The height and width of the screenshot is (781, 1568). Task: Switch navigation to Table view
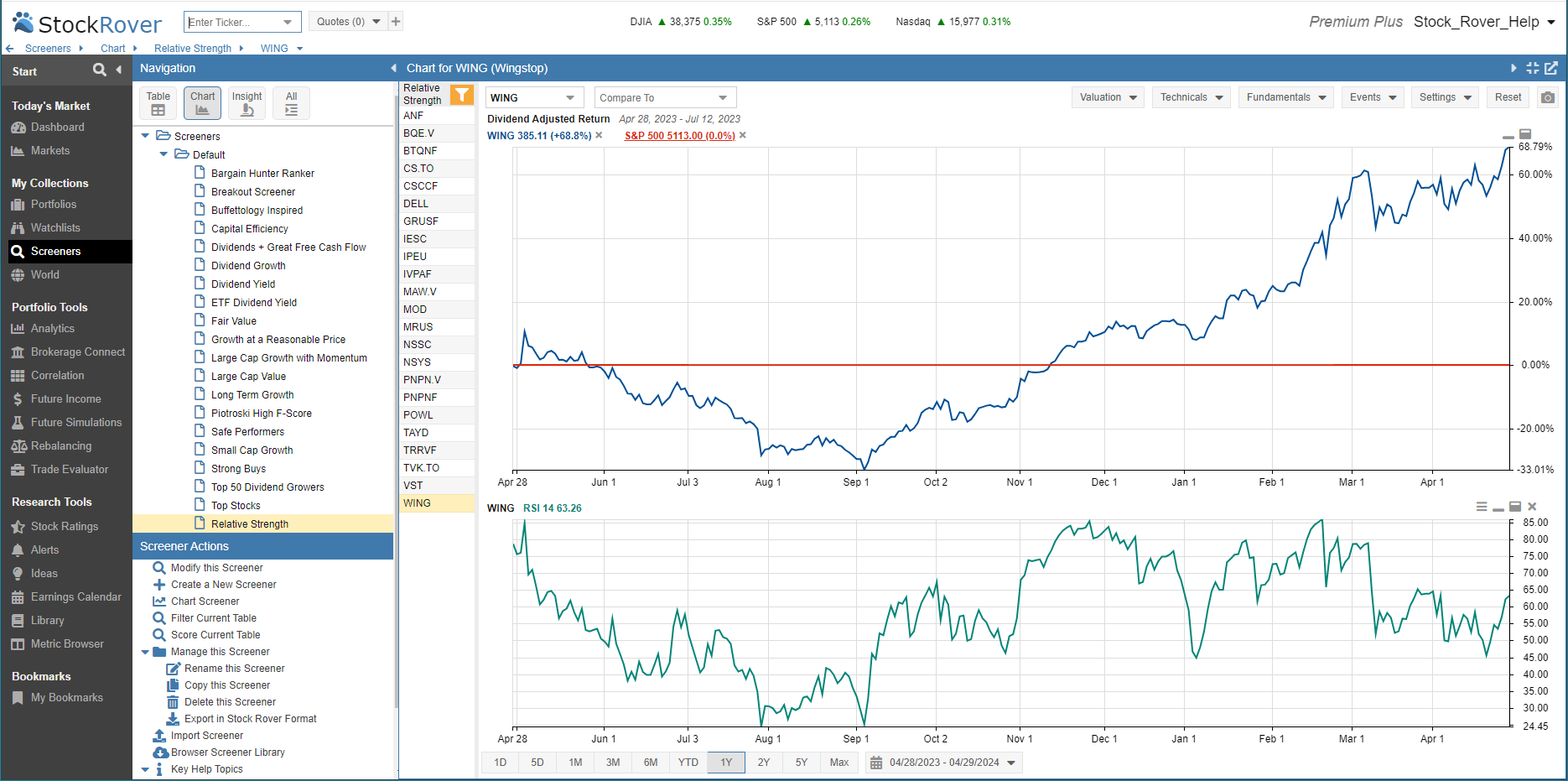click(x=158, y=103)
